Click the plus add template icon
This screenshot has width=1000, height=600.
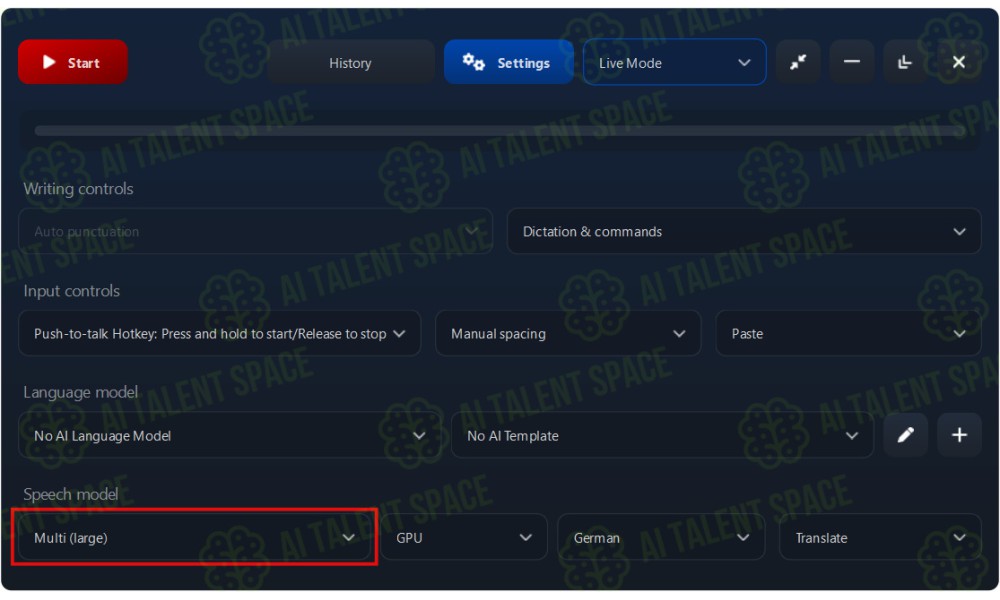pyautogui.click(x=959, y=435)
